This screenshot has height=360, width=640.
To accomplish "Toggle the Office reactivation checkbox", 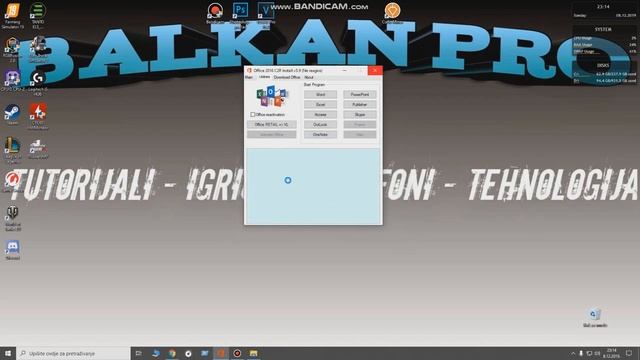I will tap(253, 115).
